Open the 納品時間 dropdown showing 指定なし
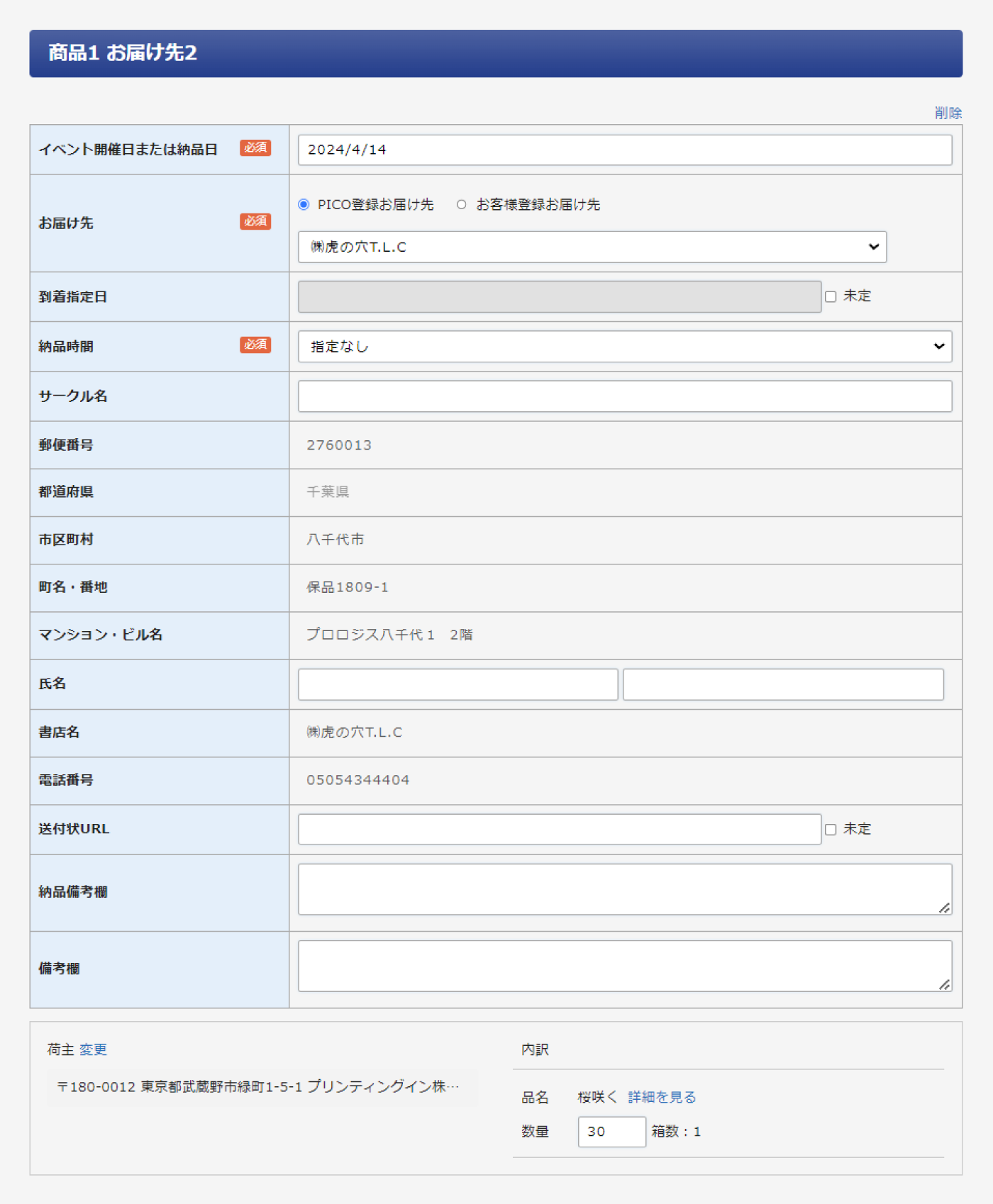Viewport: 993px width, 1204px height. click(625, 346)
